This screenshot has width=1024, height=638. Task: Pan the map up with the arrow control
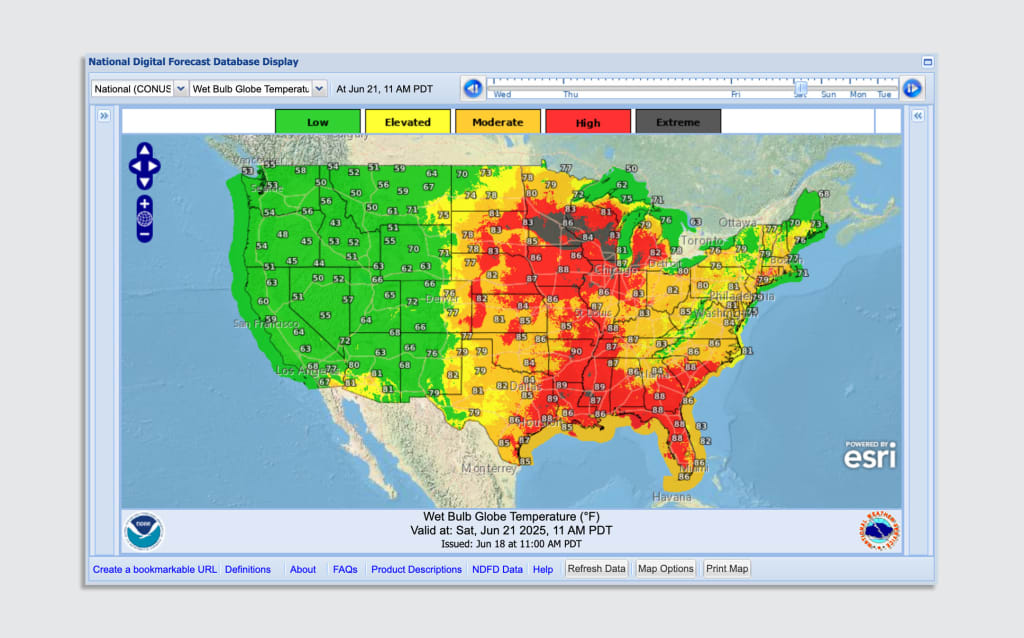pyautogui.click(x=144, y=150)
